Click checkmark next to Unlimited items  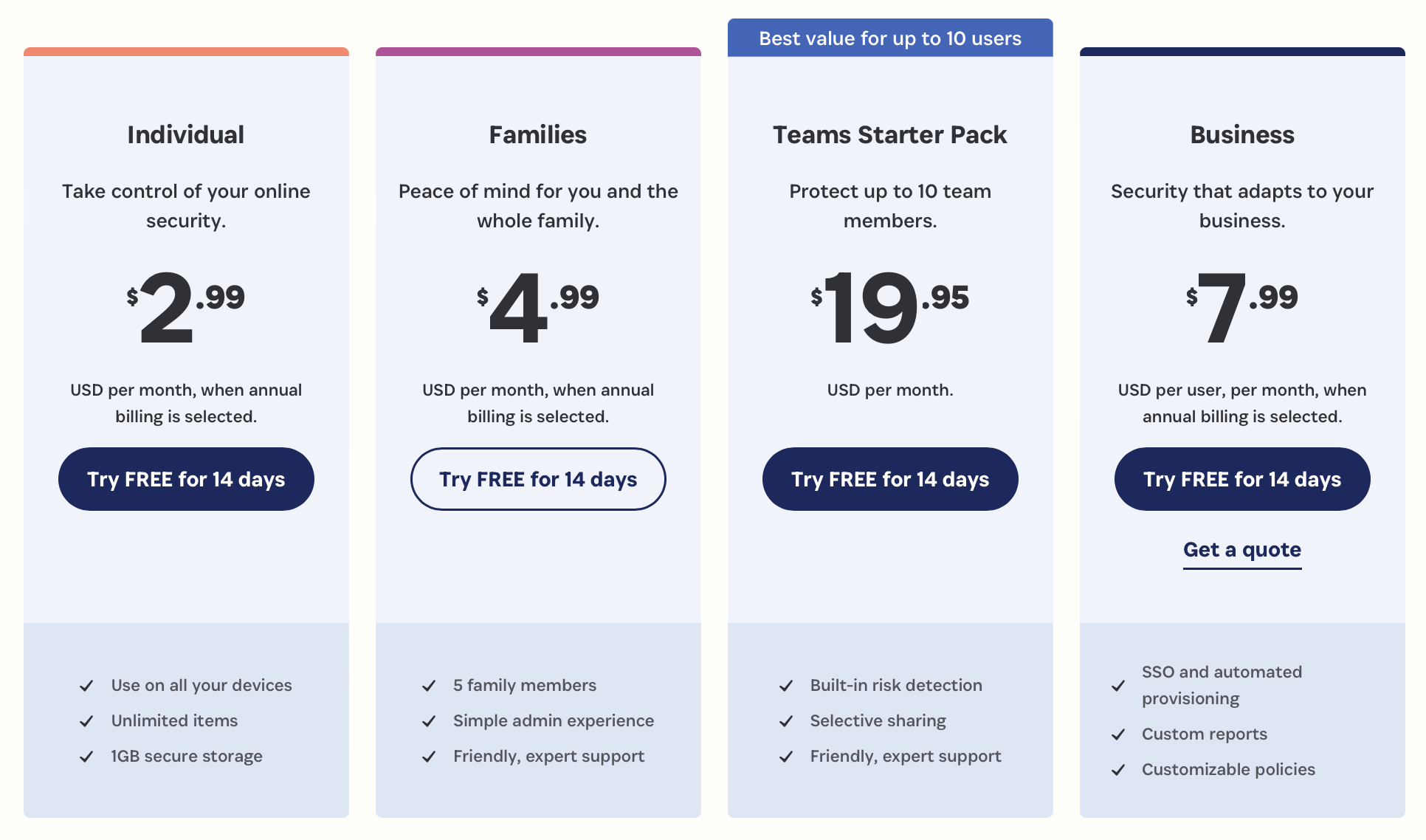[86, 721]
